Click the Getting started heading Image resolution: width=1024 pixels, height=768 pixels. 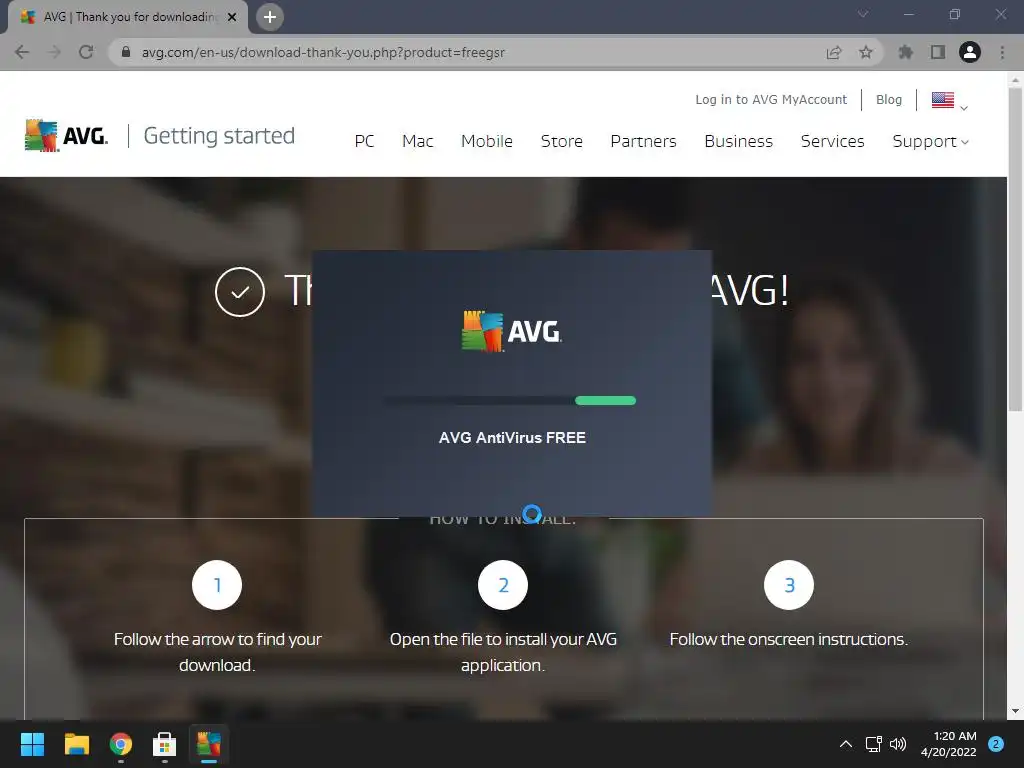coord(219,135)
